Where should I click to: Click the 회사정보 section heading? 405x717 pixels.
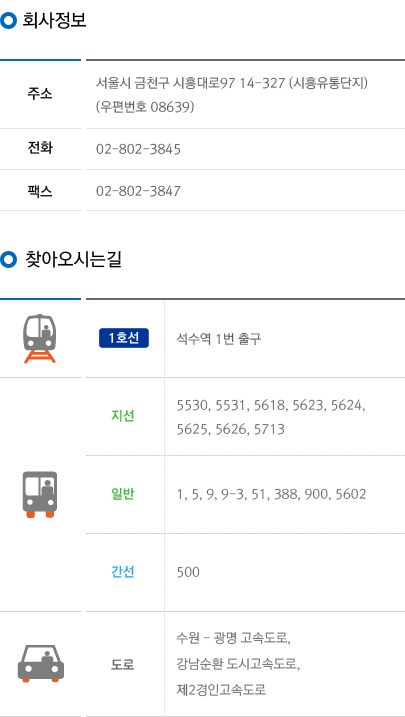pyautogui.click(x=54, y=21)
